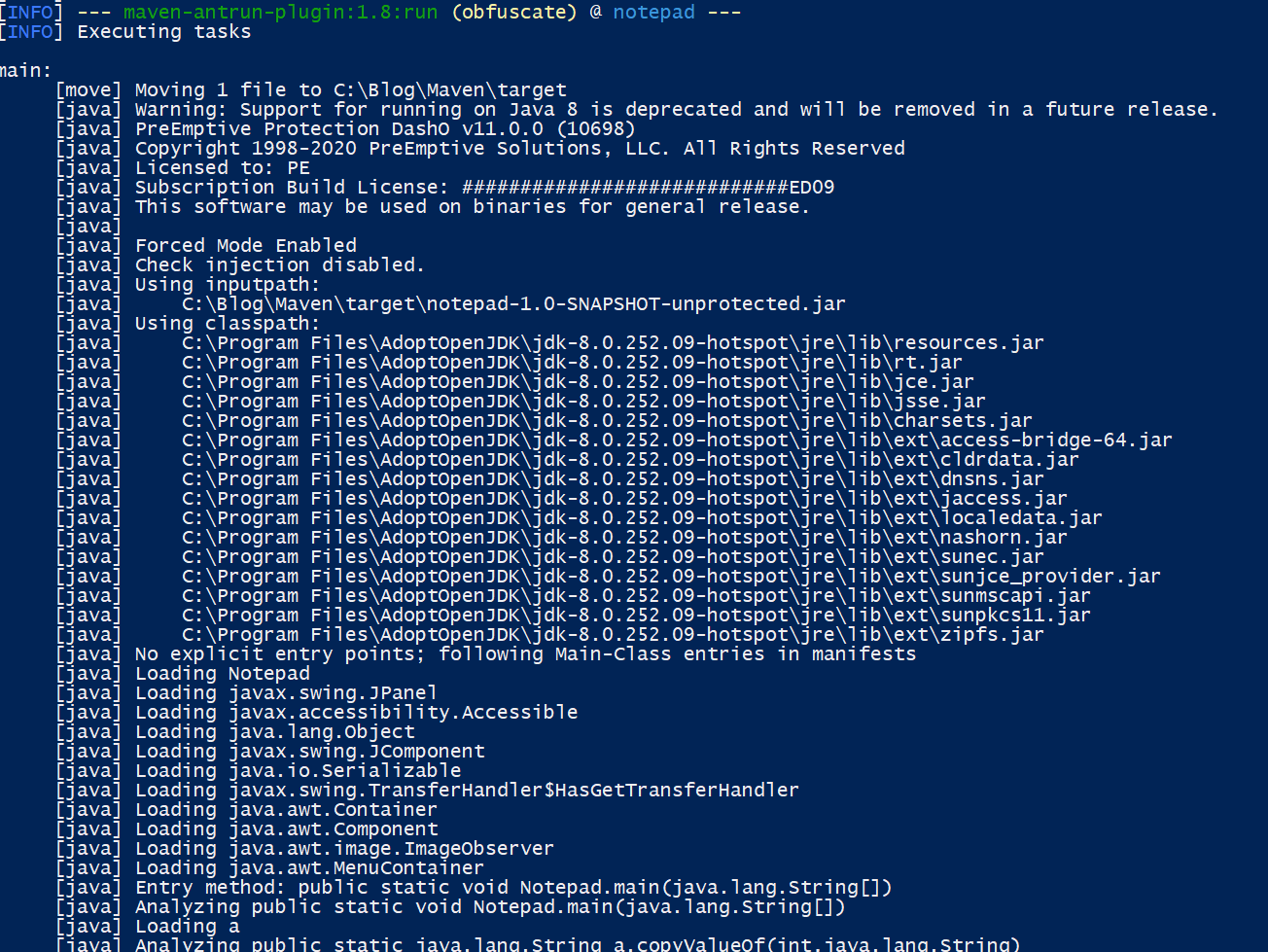
Task: Click the 'Licensed to: PE' line
Action: coord(222,168)
